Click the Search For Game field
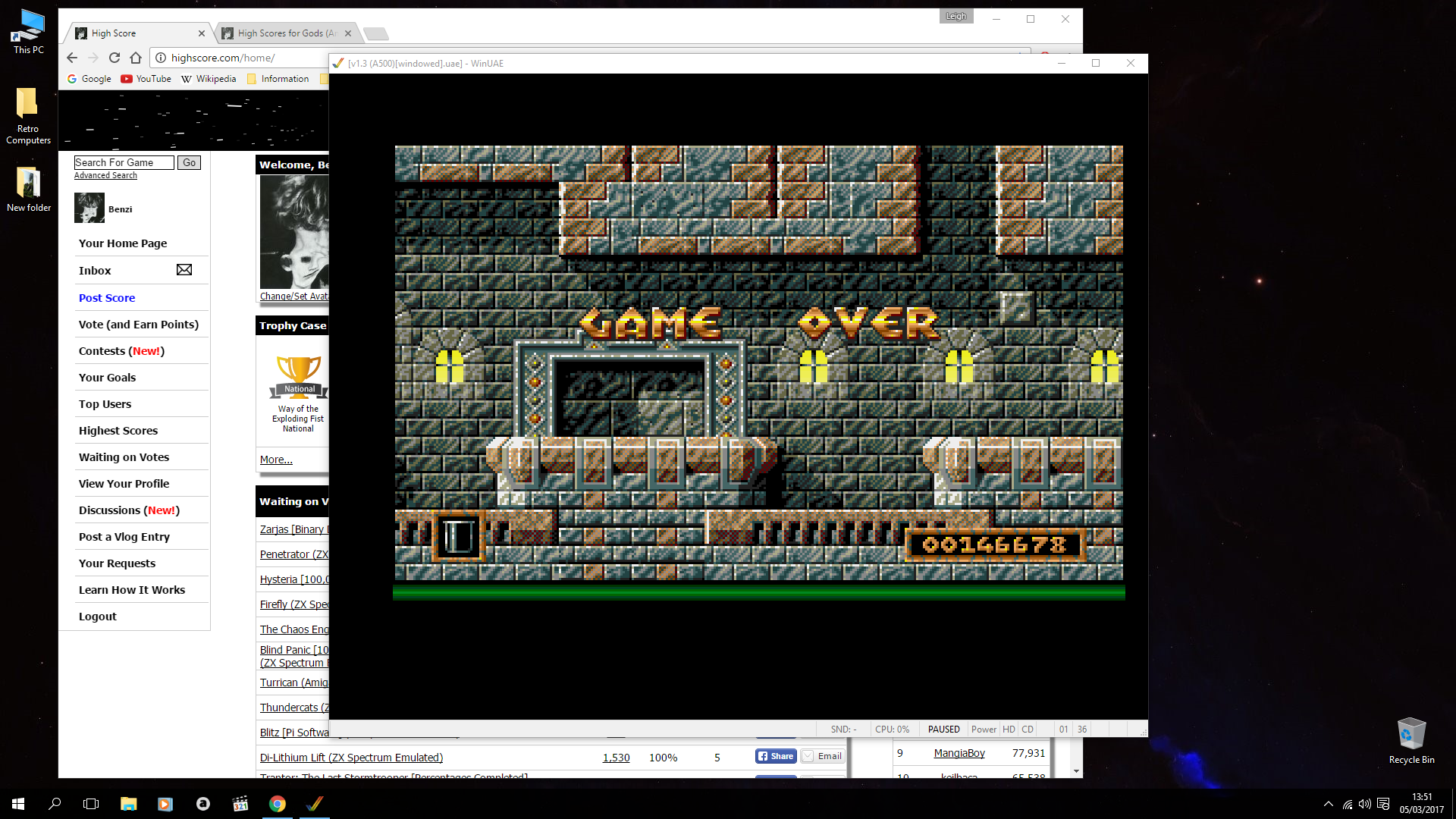Screen dimensions: 1456x819 tap(124, 162)
